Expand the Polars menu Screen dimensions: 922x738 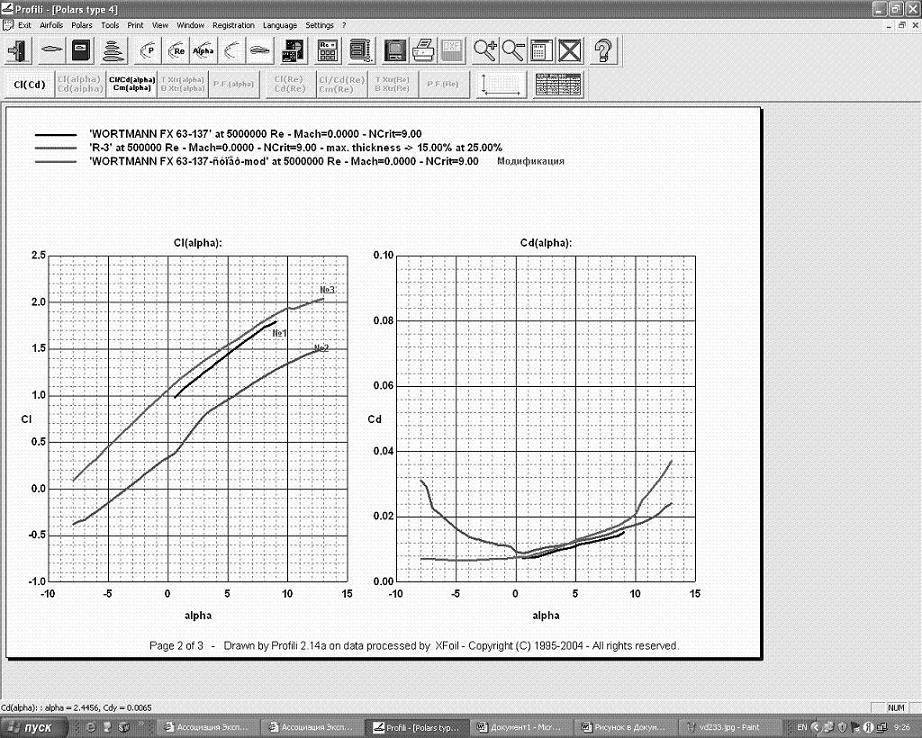point(82,25)
